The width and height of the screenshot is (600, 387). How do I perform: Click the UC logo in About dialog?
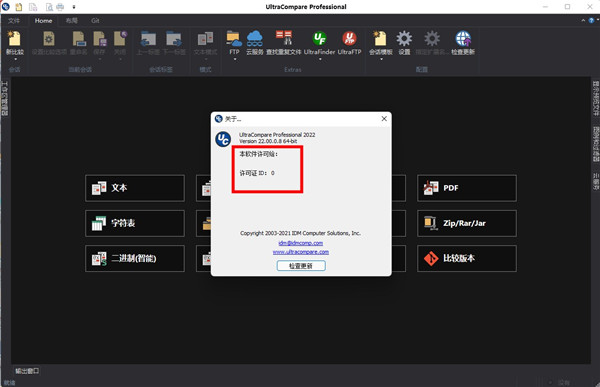pyautogui.click(x=223, y=139)
